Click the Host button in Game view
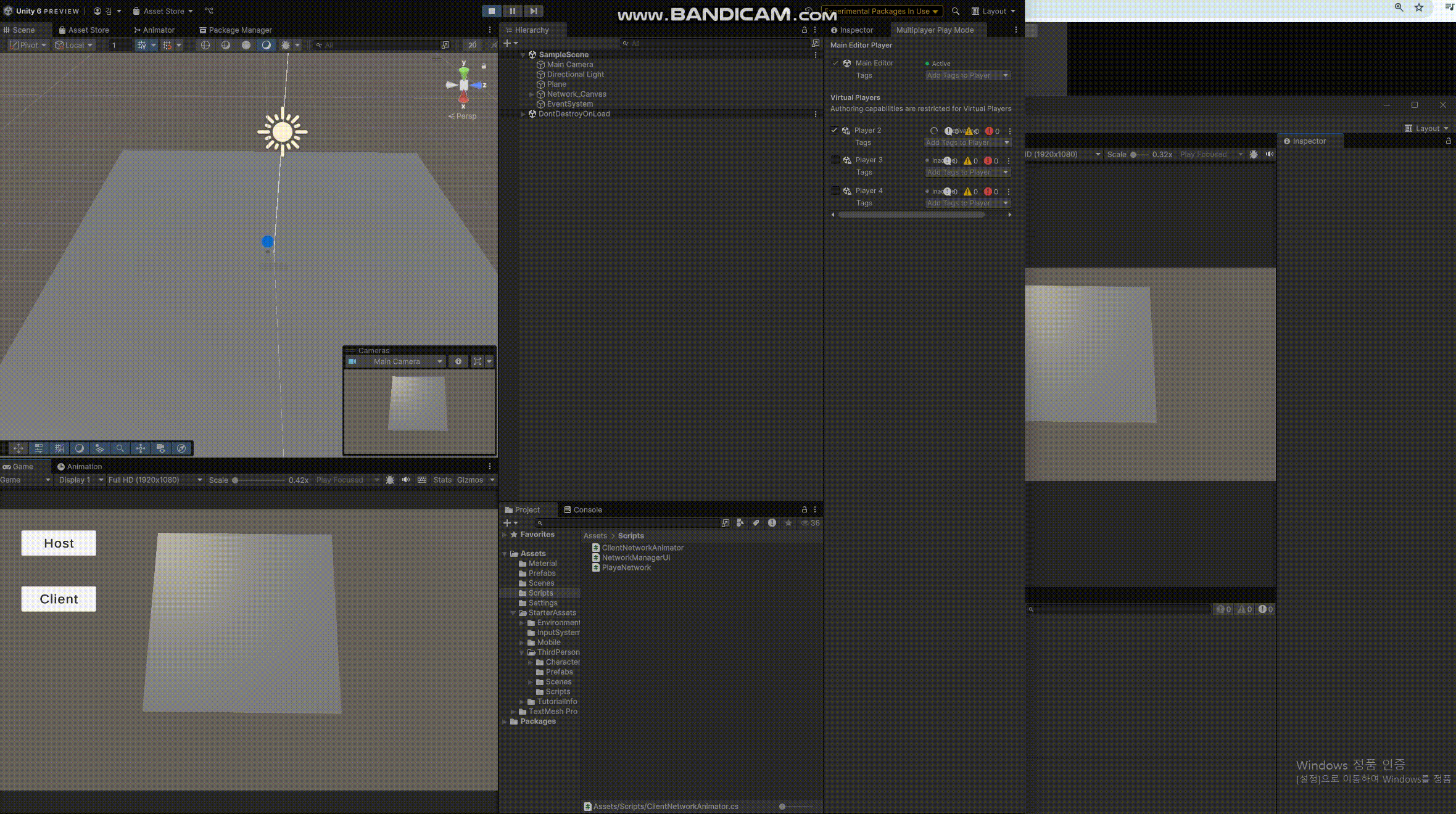The image size is (1456, 814). tap(59, 543)
